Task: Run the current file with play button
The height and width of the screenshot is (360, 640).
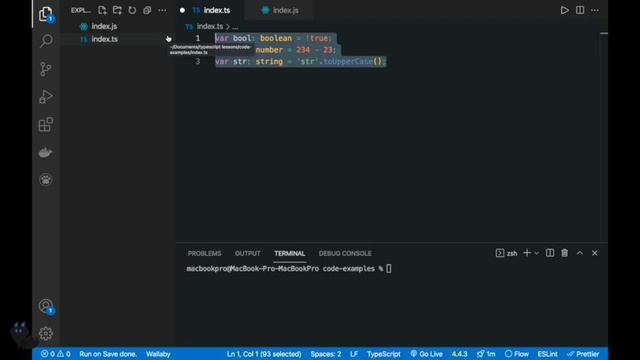Action: click(x=564, y=10)
